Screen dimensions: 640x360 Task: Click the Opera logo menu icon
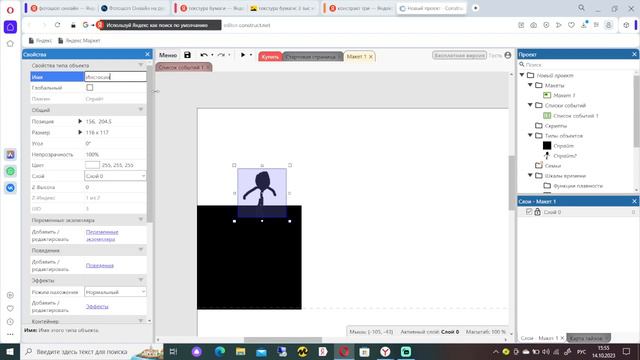10,10
